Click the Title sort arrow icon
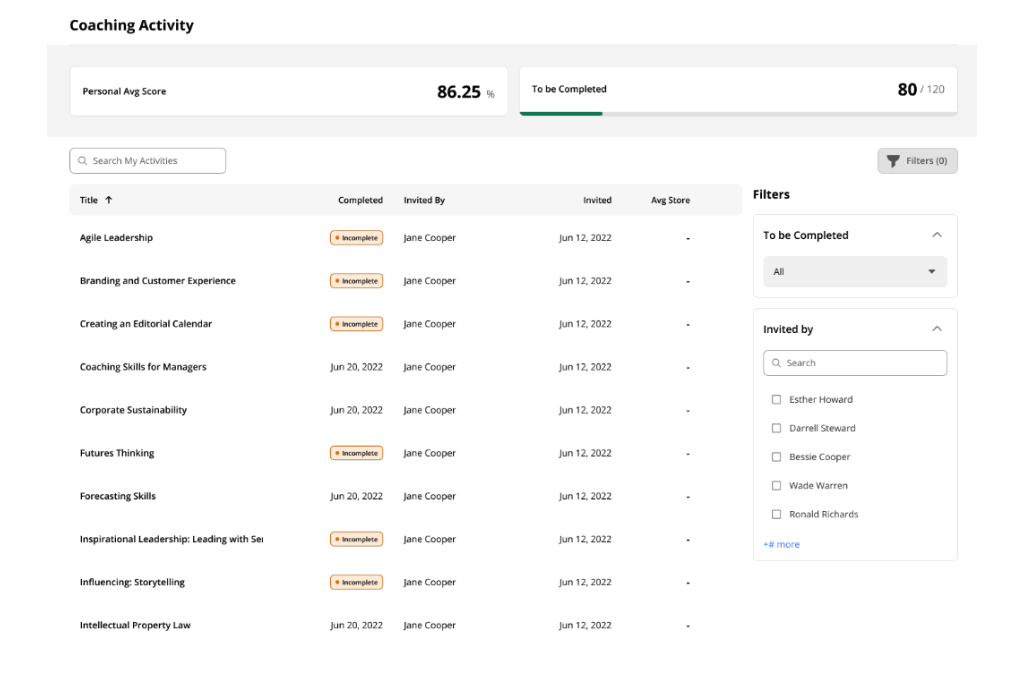This screenshot has height=674, width=1032. point(109,199)
